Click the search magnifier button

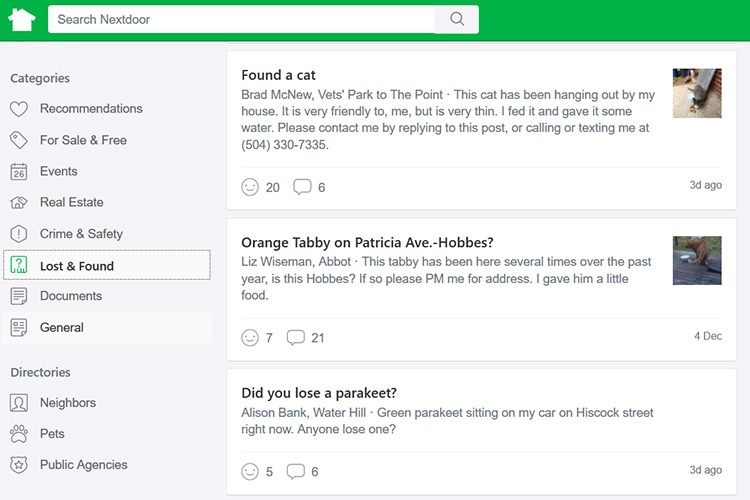pos(457,19)
